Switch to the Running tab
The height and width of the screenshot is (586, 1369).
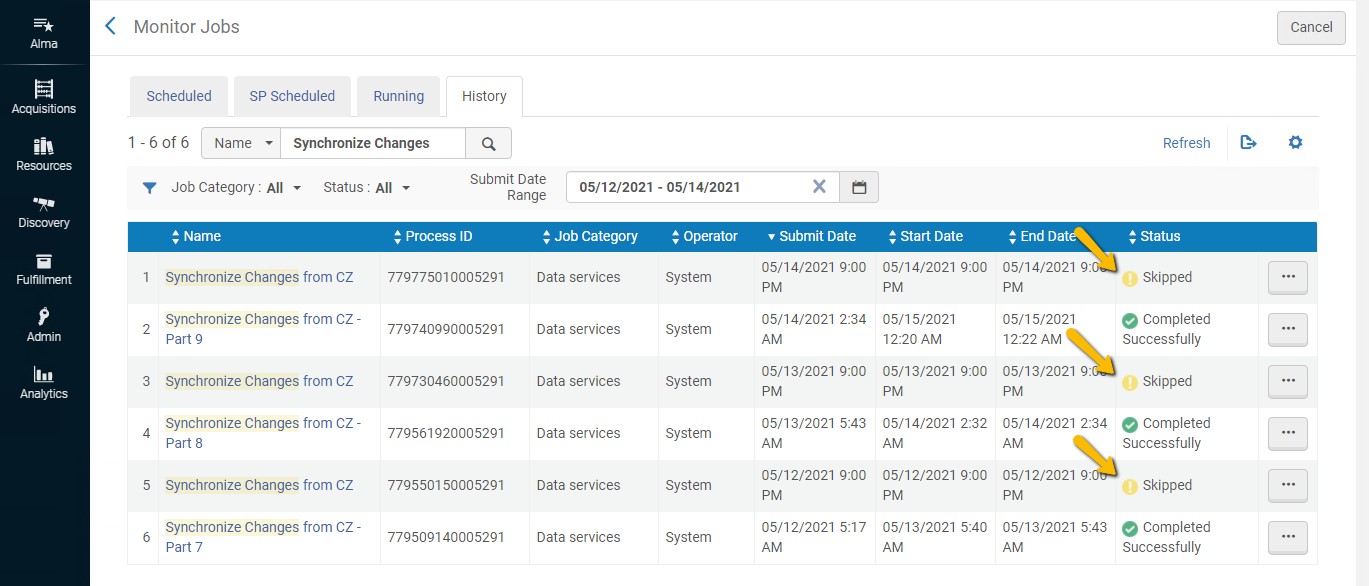[x=398, y=96]
